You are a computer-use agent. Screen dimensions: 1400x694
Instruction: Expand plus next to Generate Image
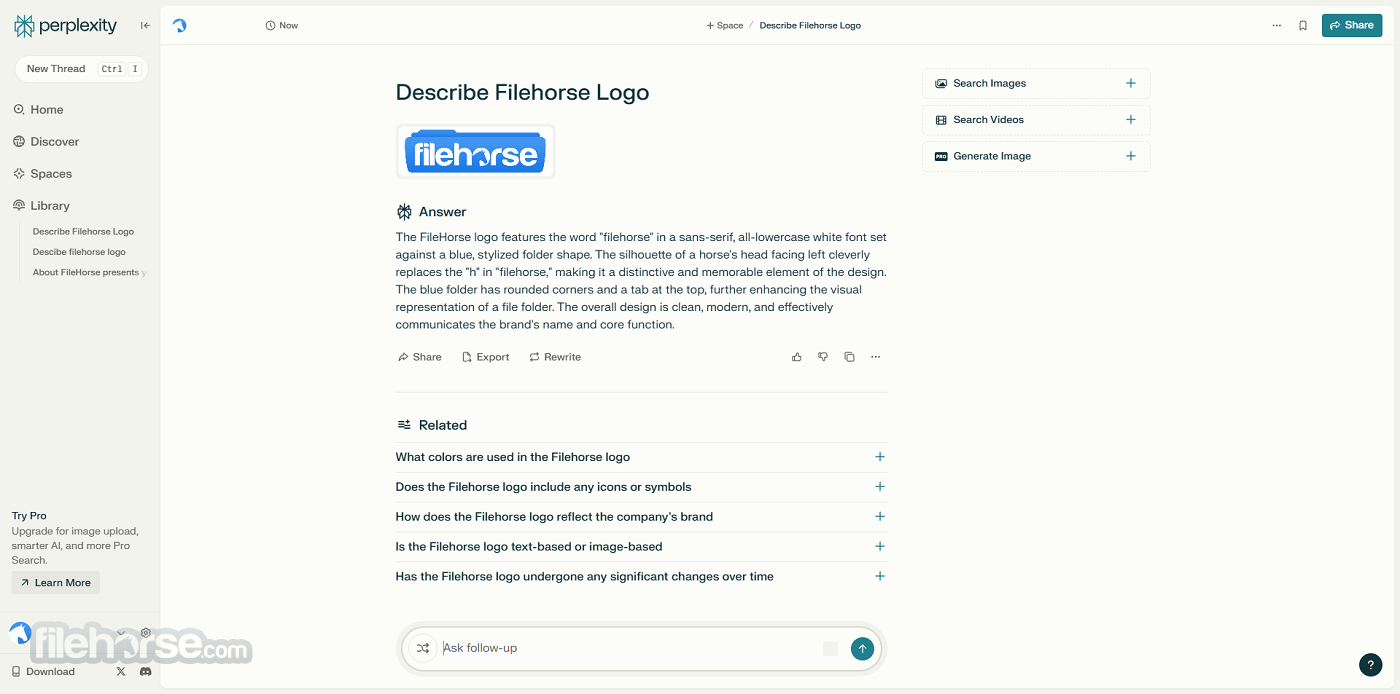(x=1131, y=156)
